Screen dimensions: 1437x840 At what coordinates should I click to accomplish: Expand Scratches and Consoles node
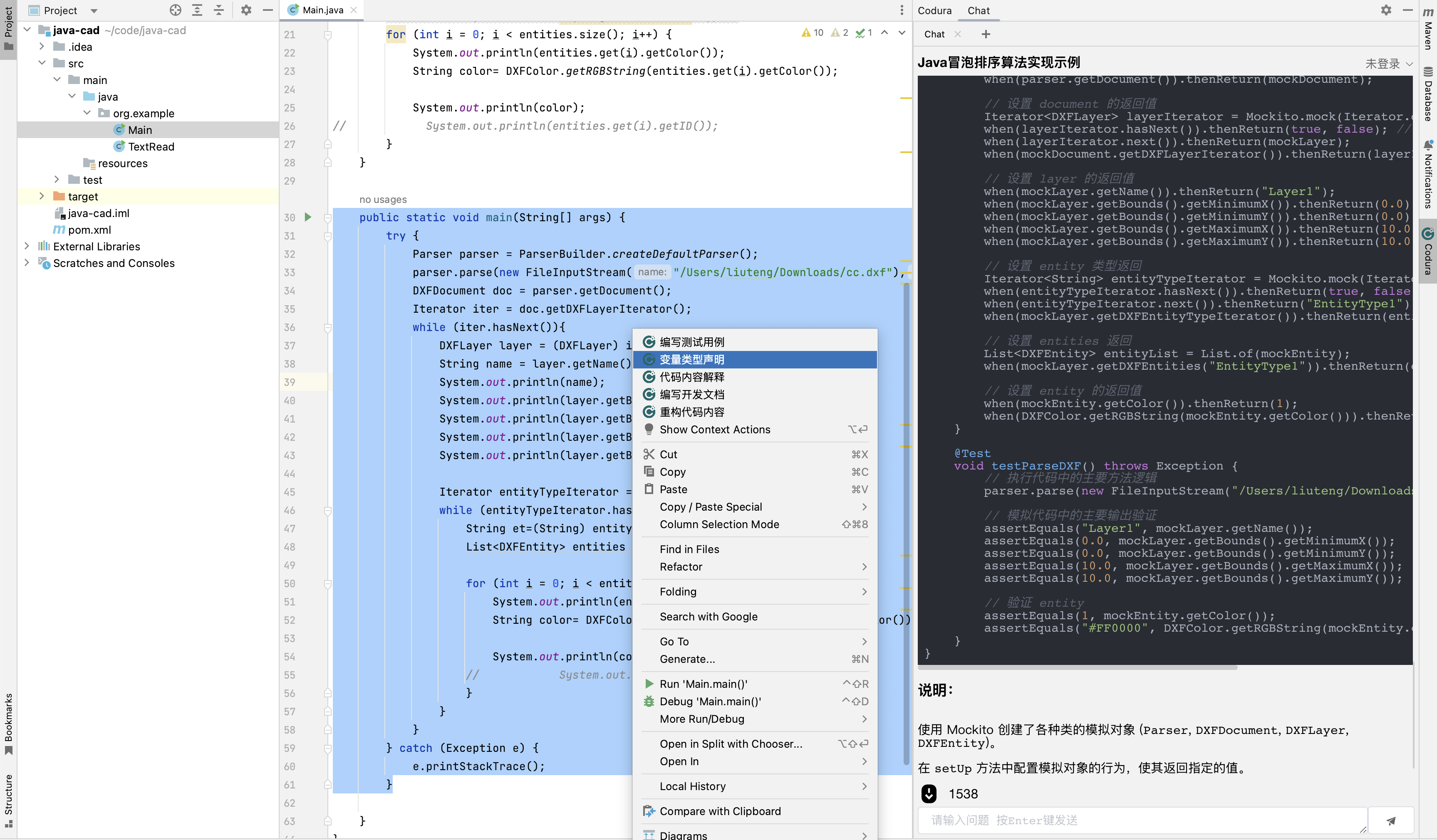coord(27,263)
